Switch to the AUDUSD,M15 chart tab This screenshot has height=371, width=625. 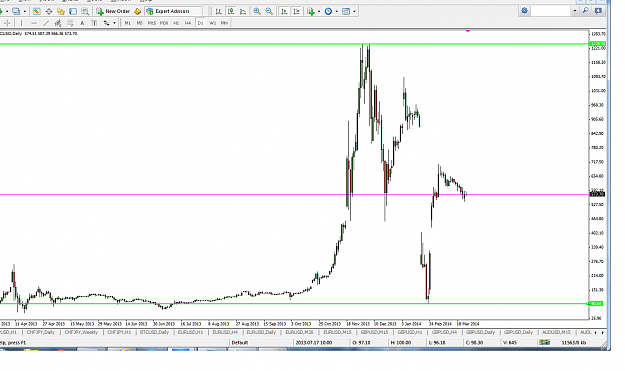point(556,332)
